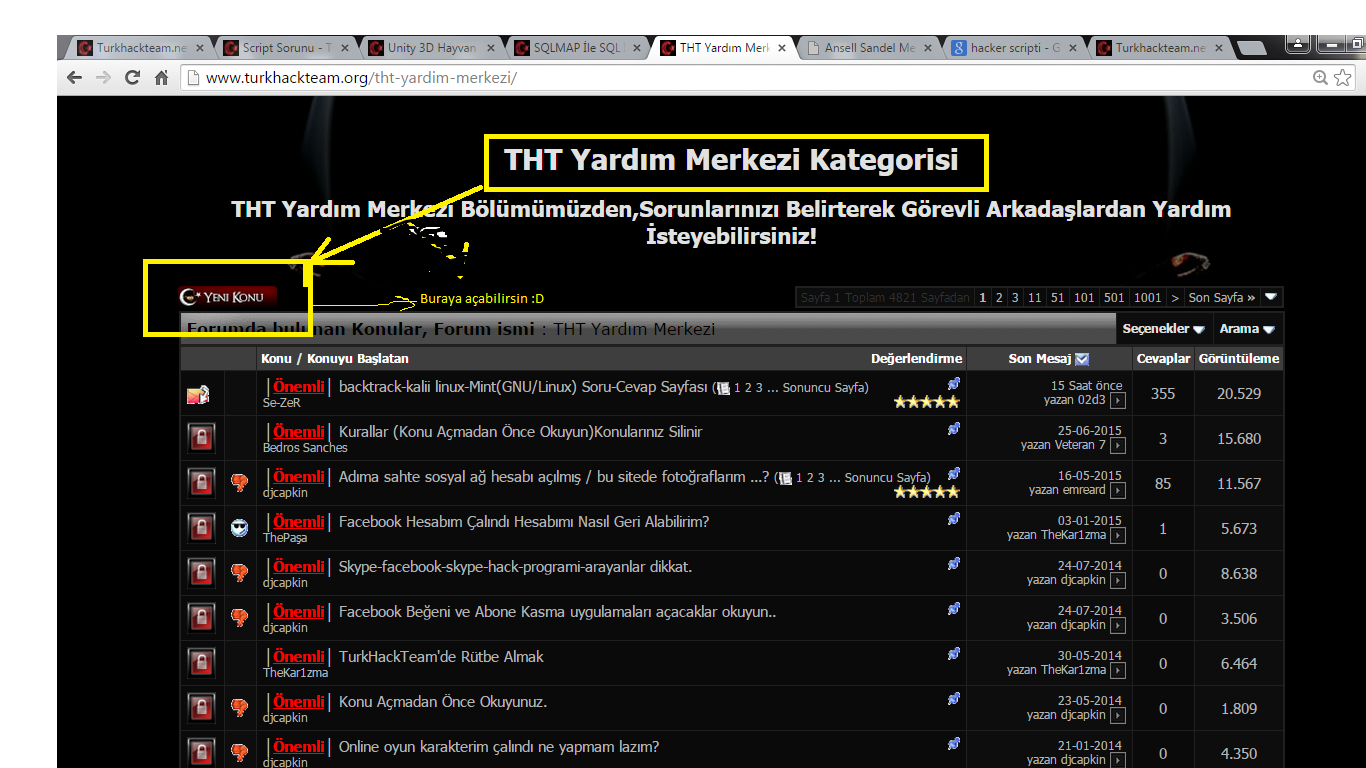Screen dimensions: 1366x768
Task: Jump to last post by 02d3 via arrow icon
Action: click(1118, 401)
